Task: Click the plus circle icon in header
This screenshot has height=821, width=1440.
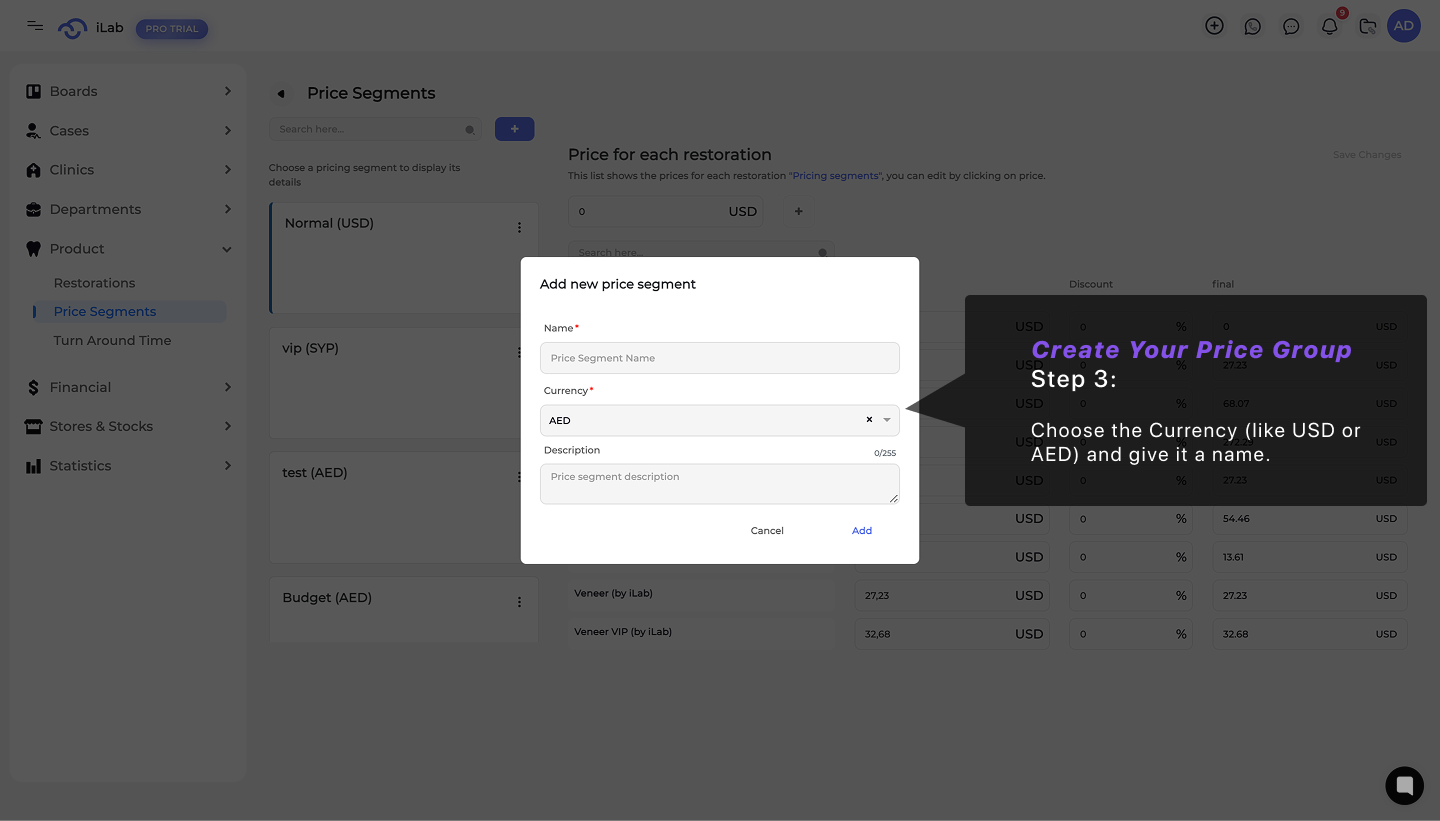Action: pyautogui.click(x=1214, y=26)
